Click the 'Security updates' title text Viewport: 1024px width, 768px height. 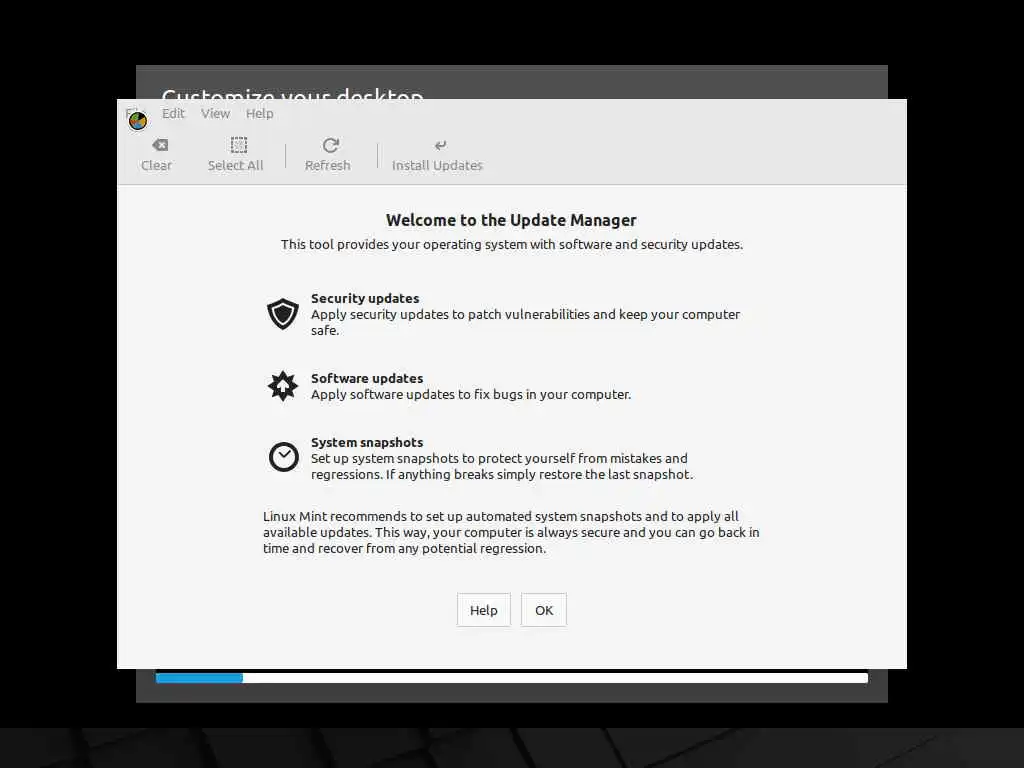[365, 298]
